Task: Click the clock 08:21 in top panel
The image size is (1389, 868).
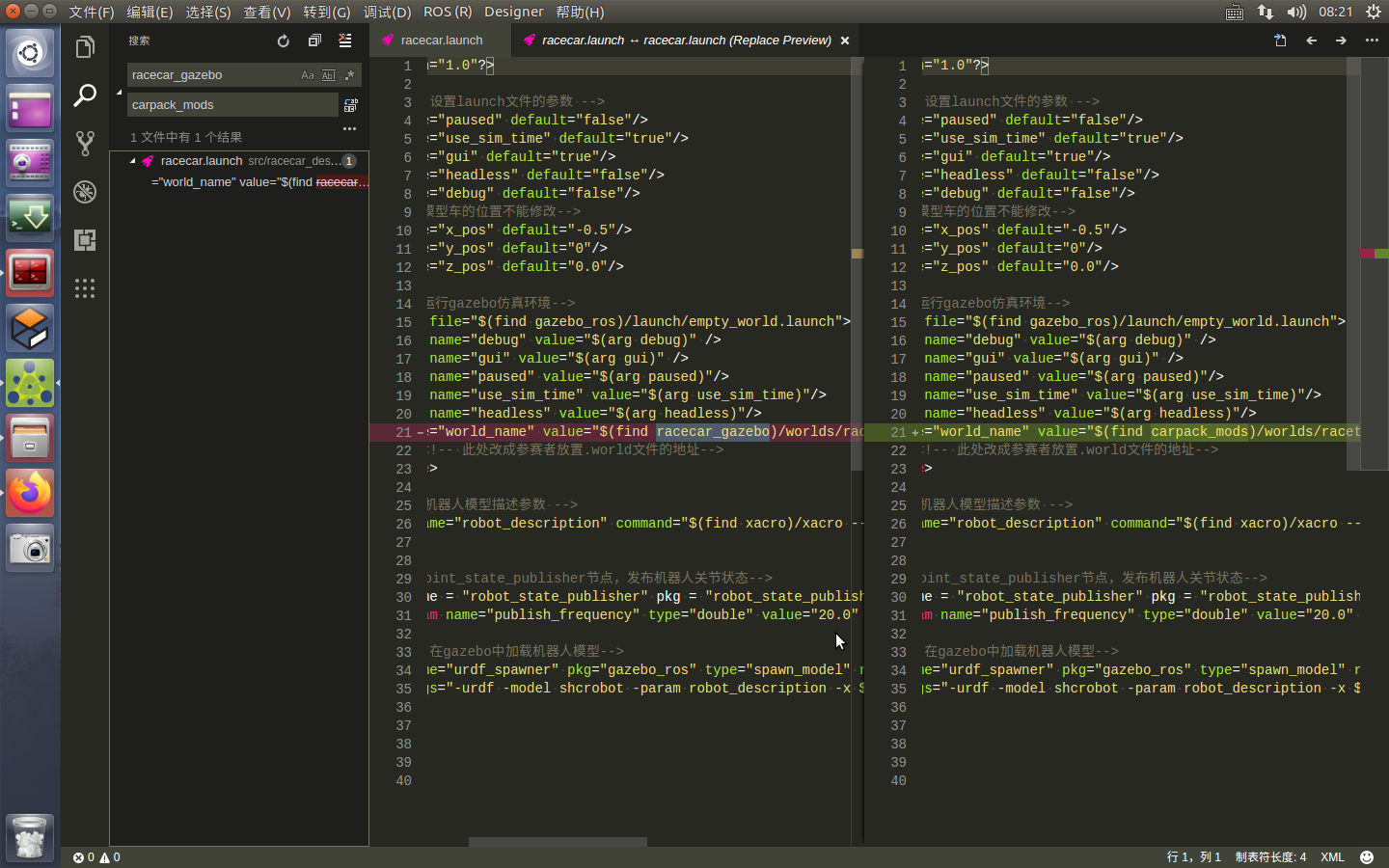Action: (x=1335, y=12)
